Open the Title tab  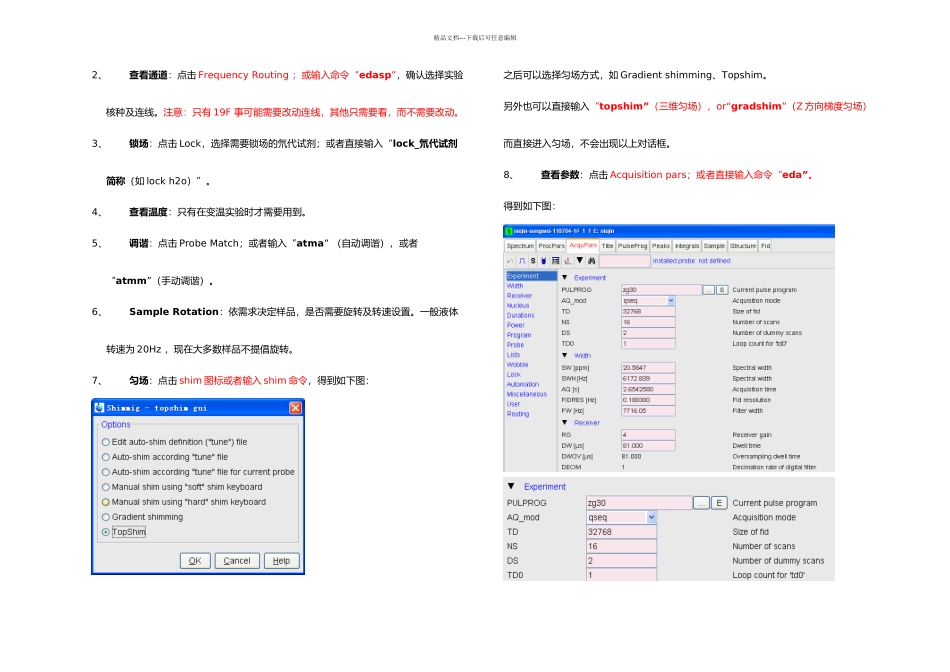608,246
